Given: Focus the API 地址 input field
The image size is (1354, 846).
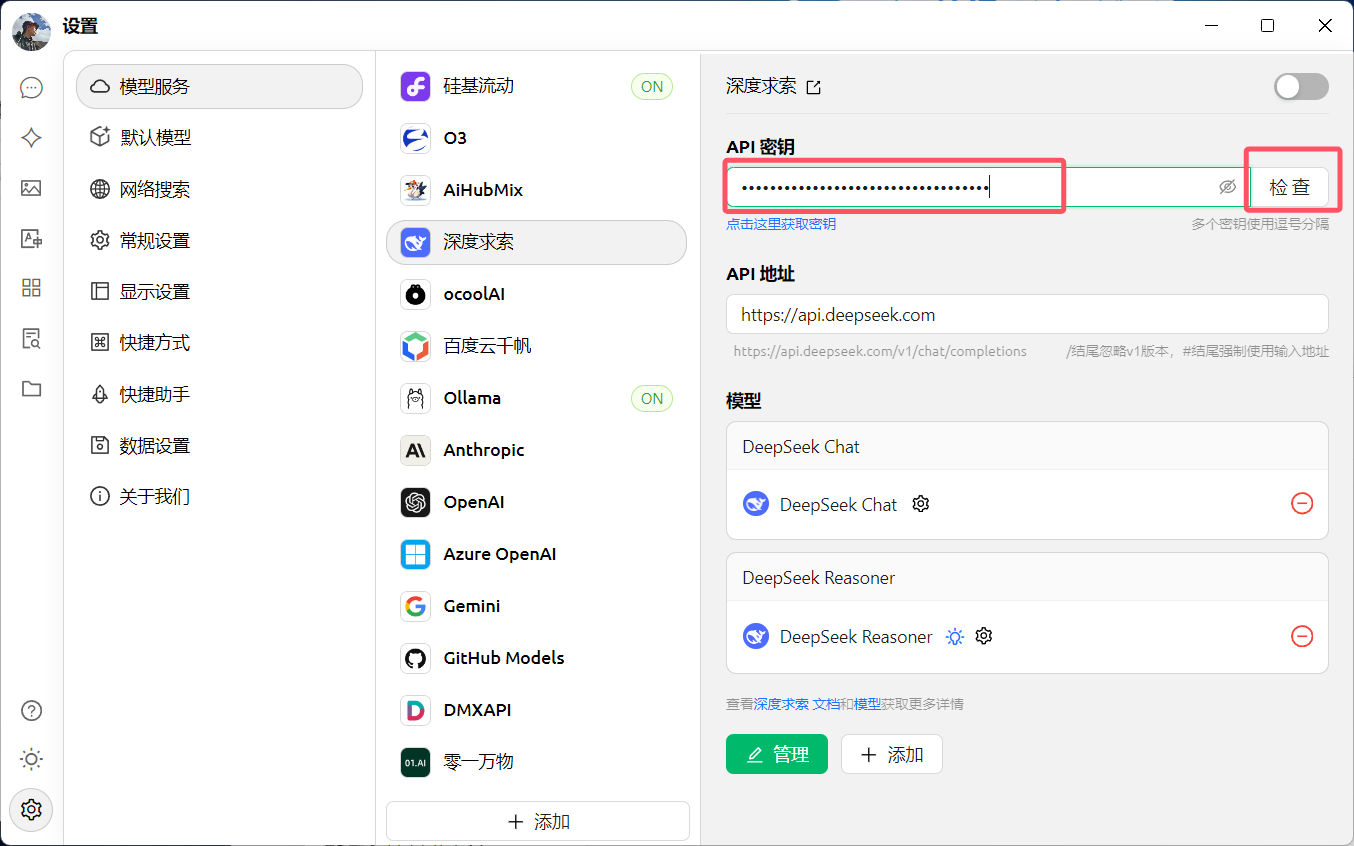Looking at the screenshot, I should click(1027, 314).
